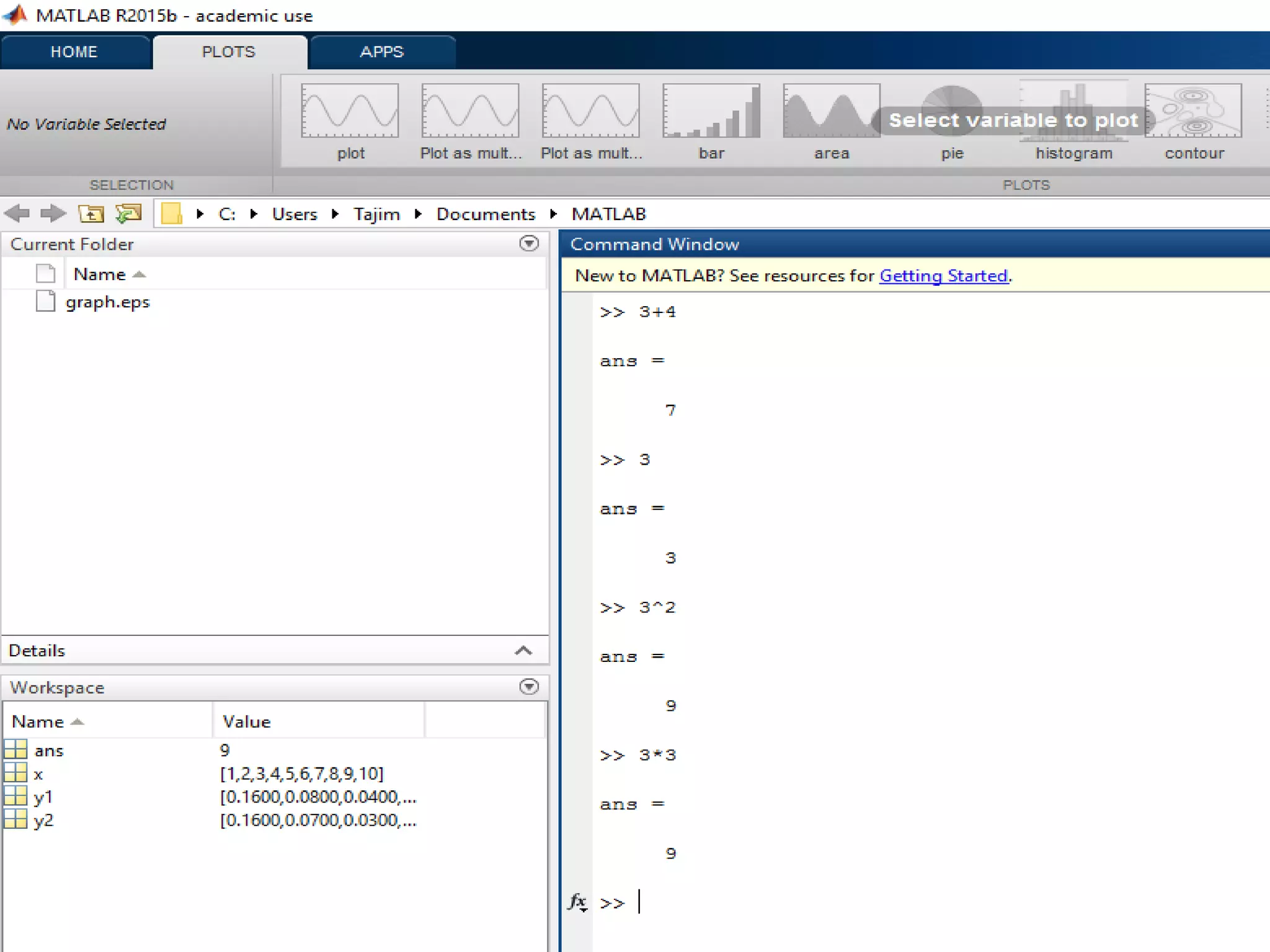Select the pie chart icon
Screen dimensions: 1270x952
952,111
